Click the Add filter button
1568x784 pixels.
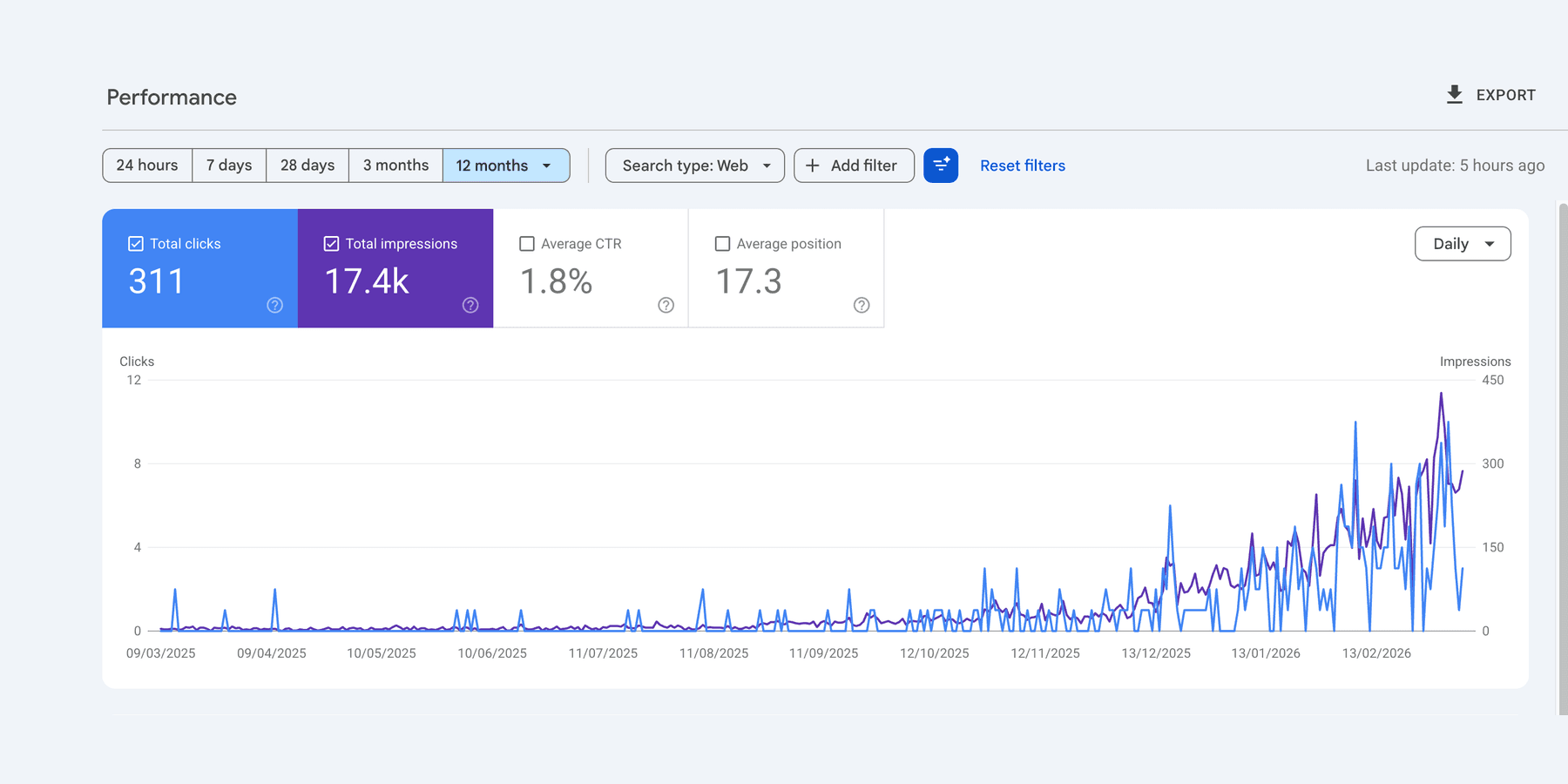tap(854, 166)
